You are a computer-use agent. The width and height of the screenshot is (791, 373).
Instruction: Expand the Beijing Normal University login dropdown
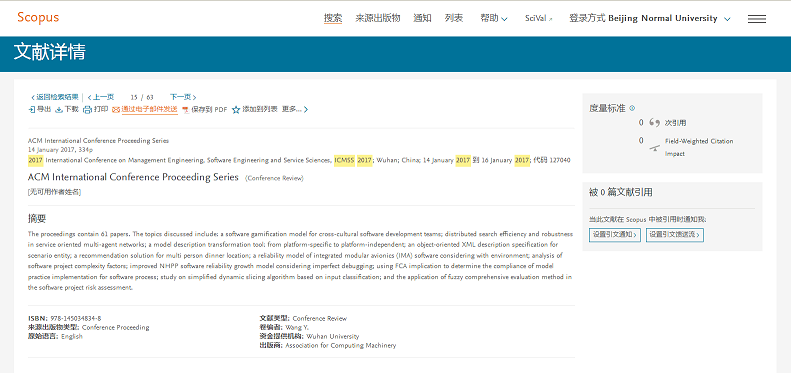650,19
